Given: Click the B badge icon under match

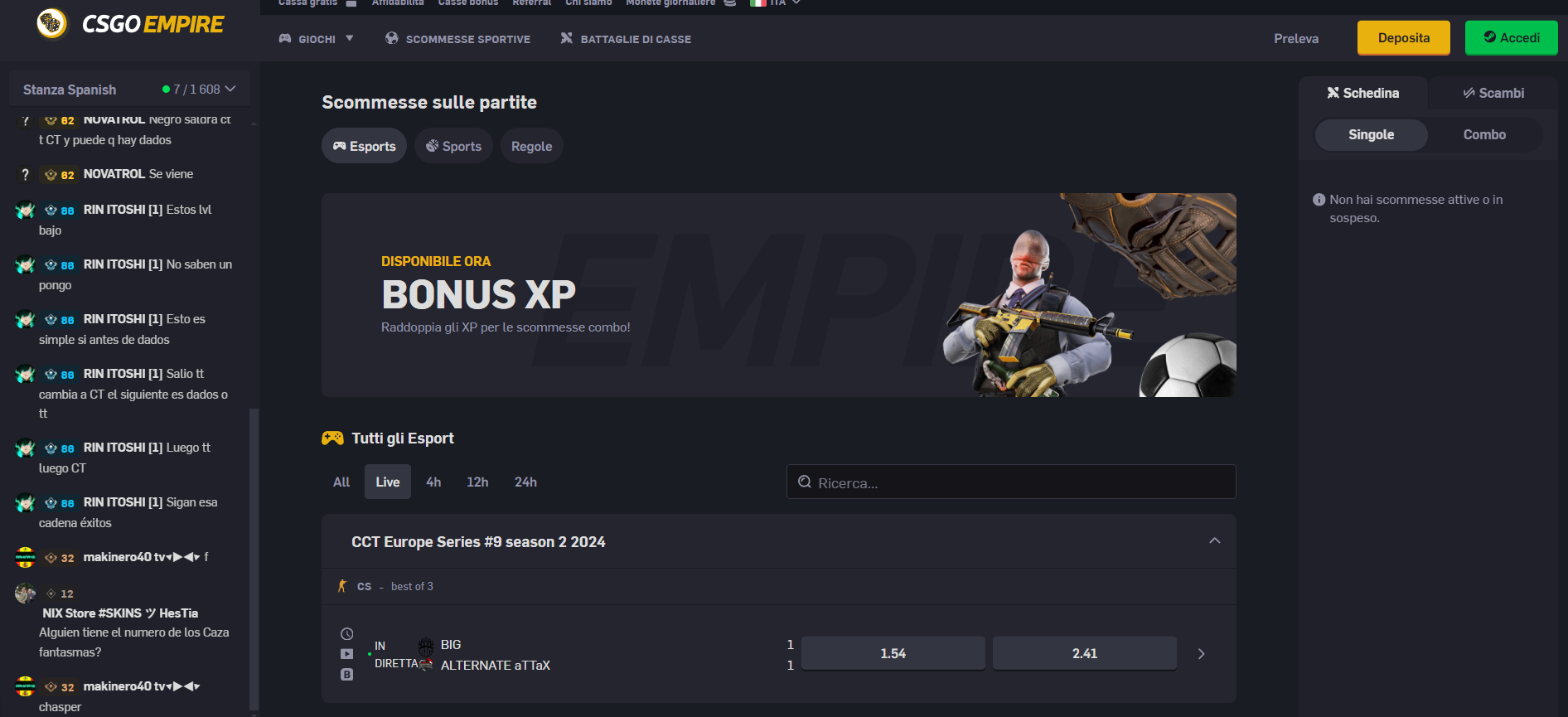Looking at the screenshot, I should (x=347, y=675).
